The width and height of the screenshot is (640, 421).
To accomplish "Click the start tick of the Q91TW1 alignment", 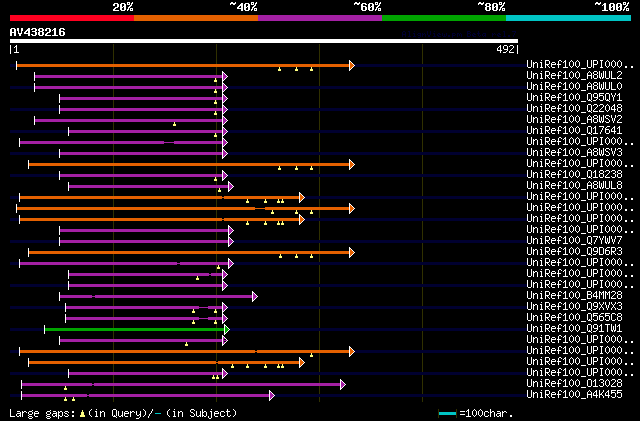I will [44, 330].
